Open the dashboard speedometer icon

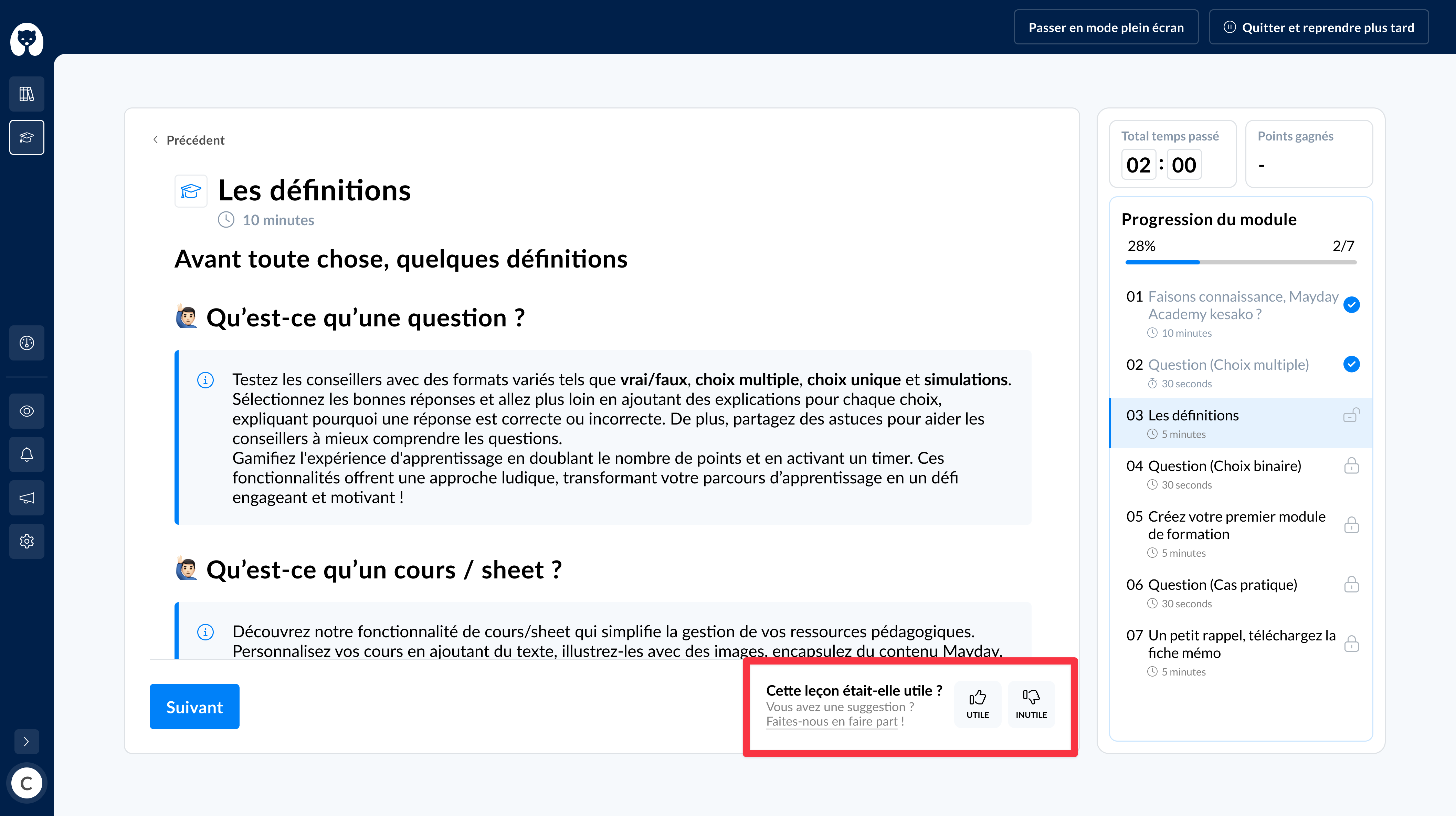pos(26,343)
